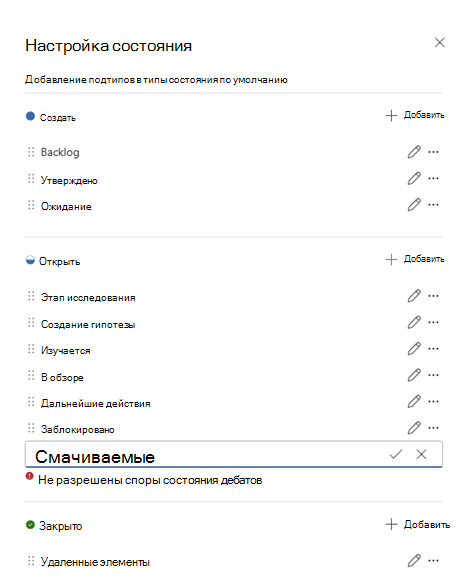Add a subtype under Закрыто

coord(417,525)
